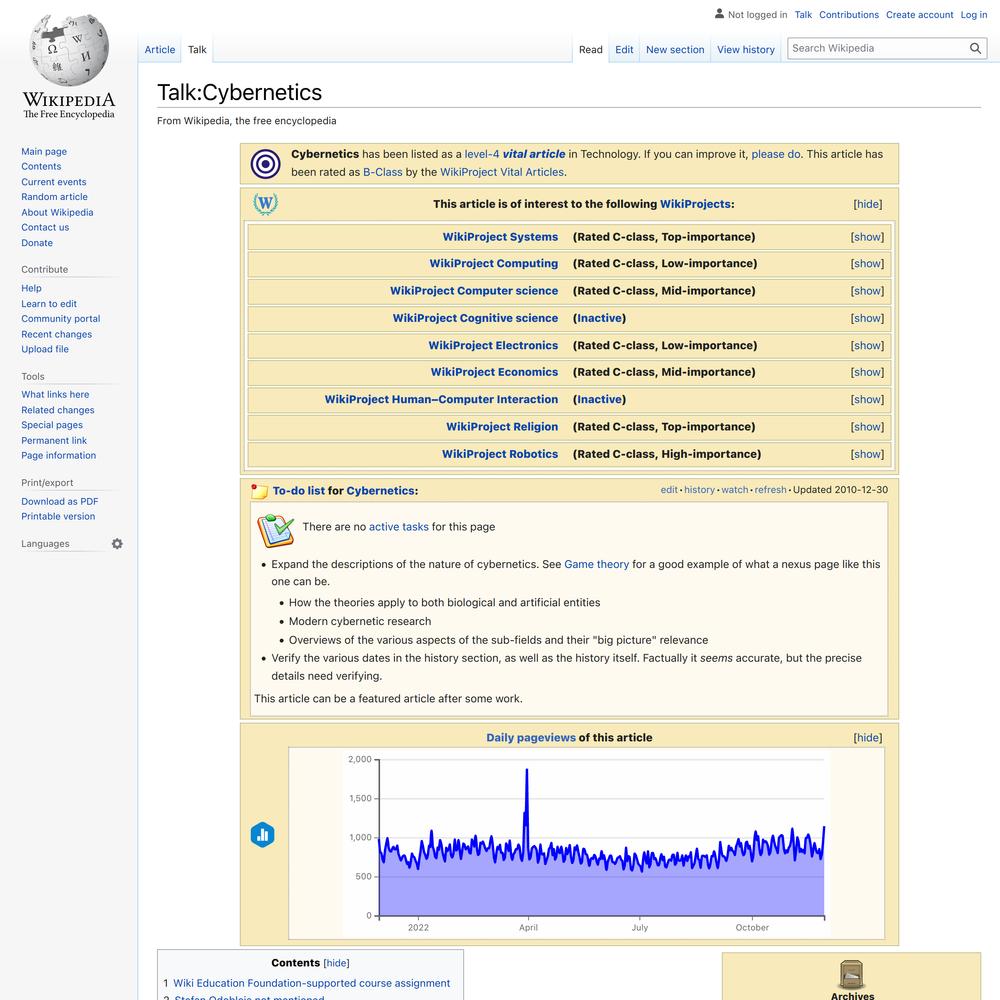Show WikiProject Systems details
This screenshot has height=1000, width=1000.
coord(867,237)
